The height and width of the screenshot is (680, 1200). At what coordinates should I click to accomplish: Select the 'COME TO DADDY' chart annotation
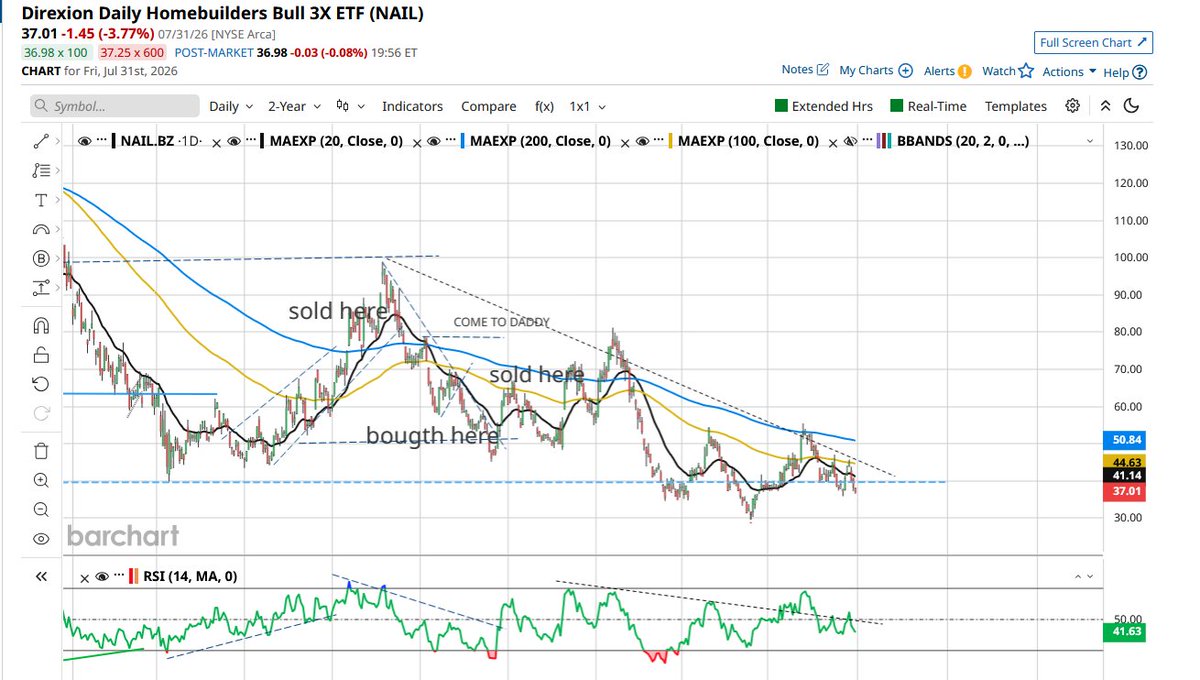pos(502,322)
